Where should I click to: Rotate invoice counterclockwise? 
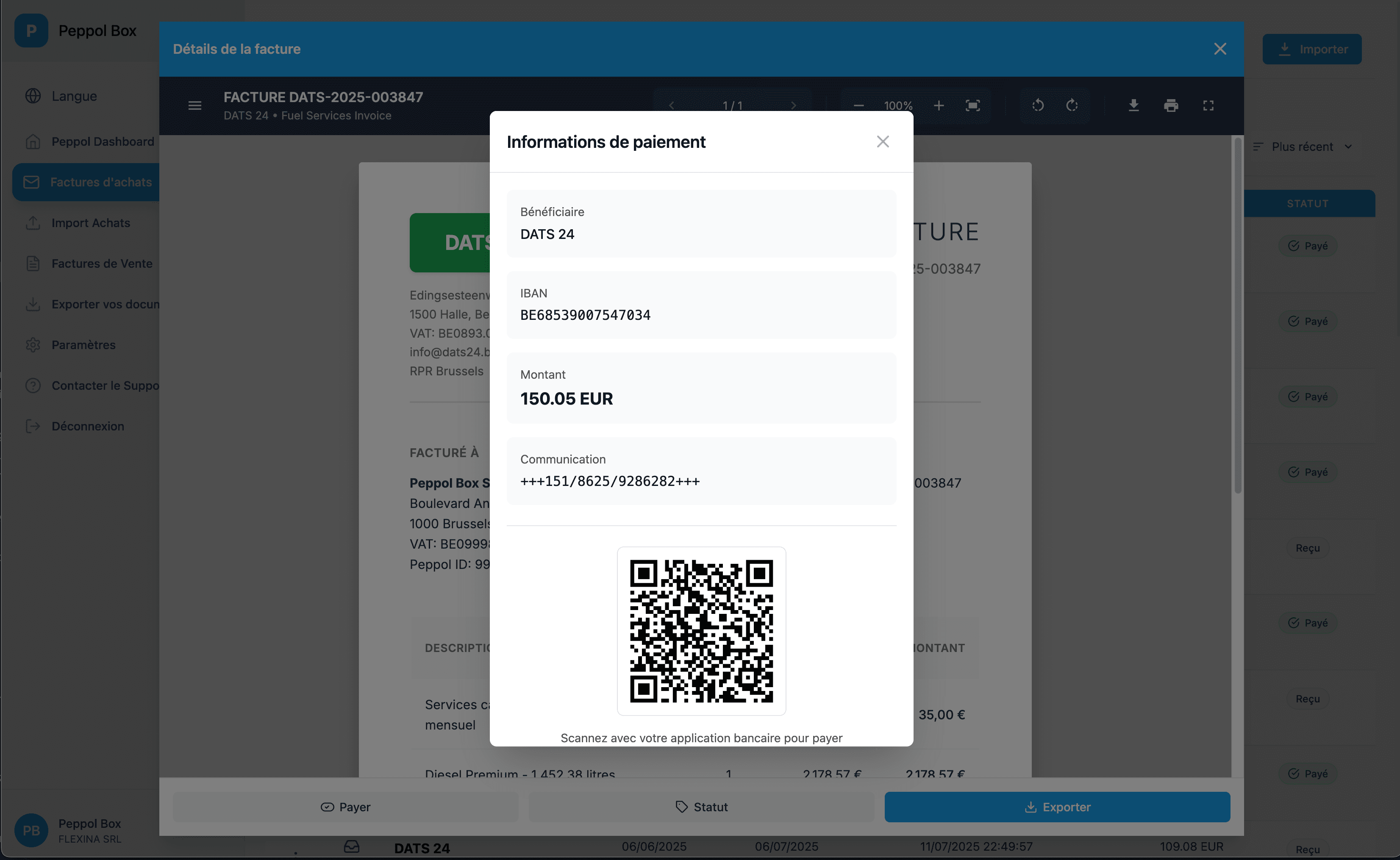tap(1038, 105)
